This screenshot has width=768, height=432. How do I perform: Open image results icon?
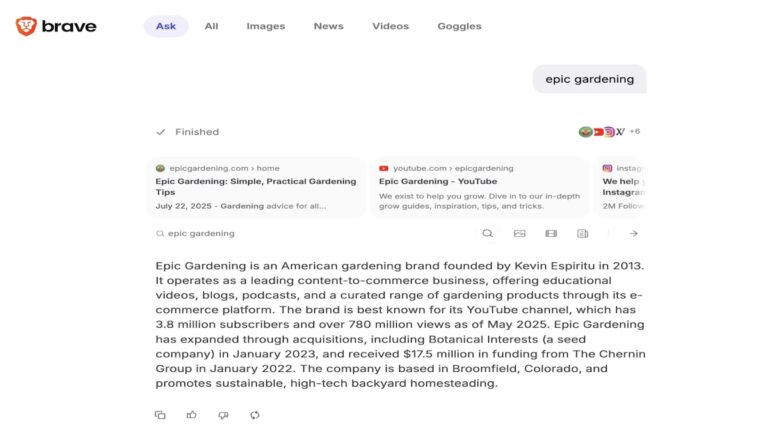point(519,233)
